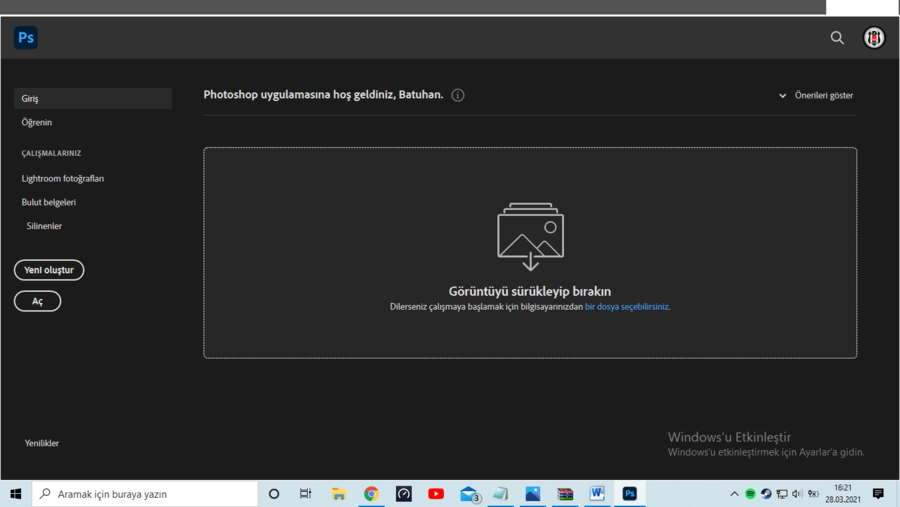
Task: Open the volume tray icon
Action: click(x=797, y=494)
